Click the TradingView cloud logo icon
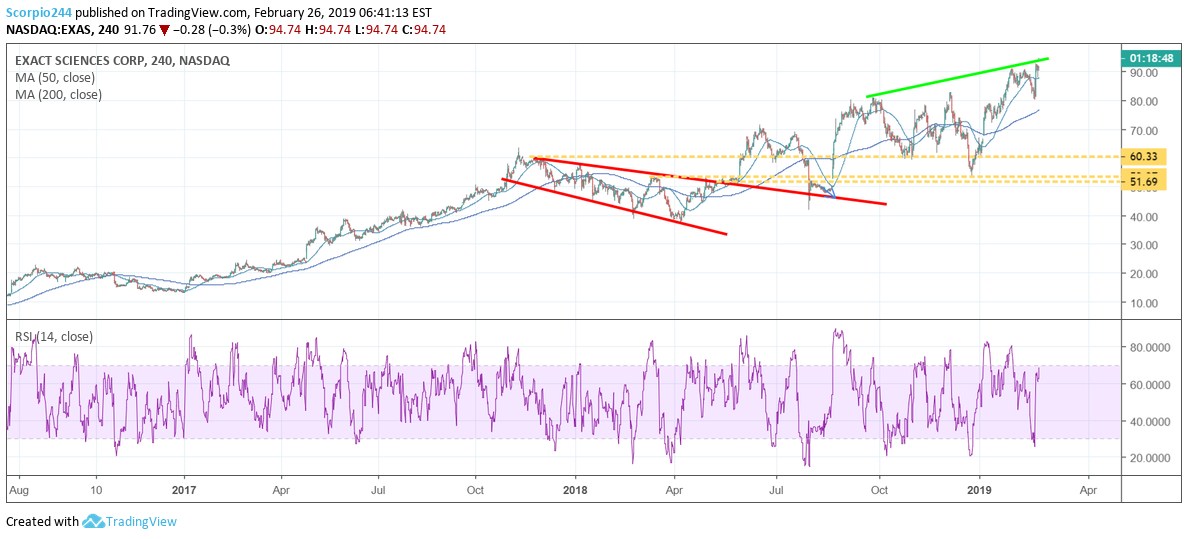 [92, 522]
